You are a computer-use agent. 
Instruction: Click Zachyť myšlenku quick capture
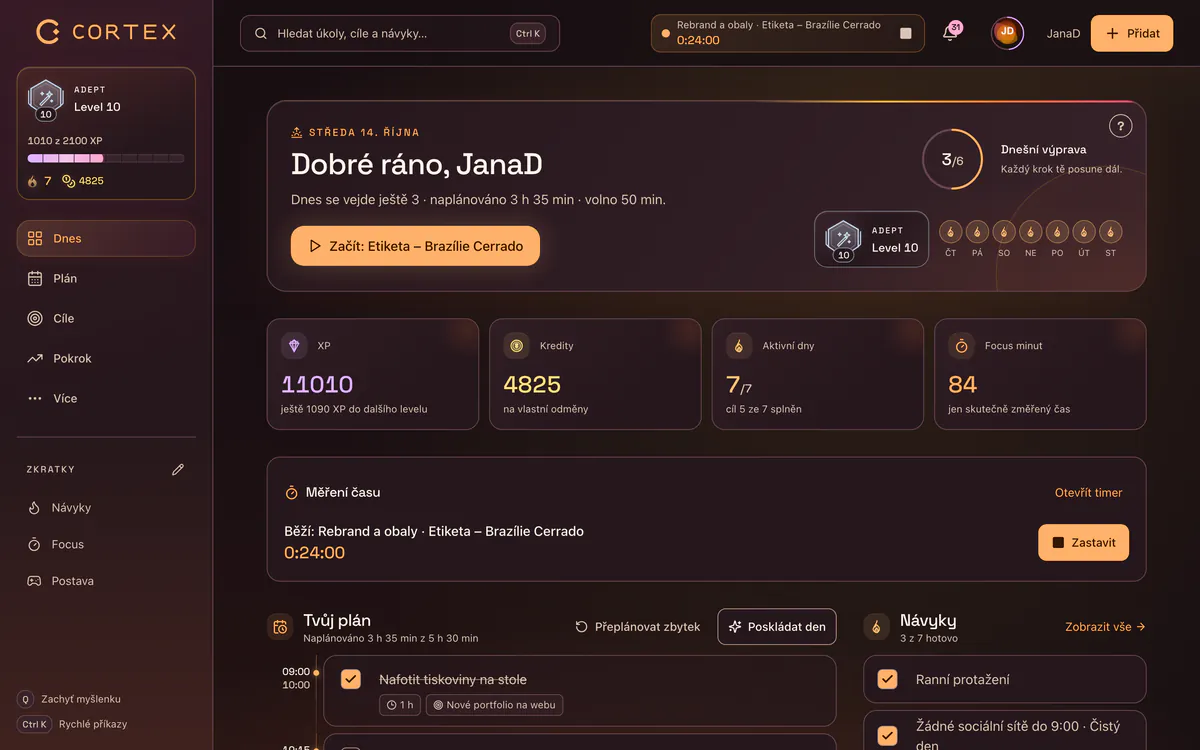(69, 699)
